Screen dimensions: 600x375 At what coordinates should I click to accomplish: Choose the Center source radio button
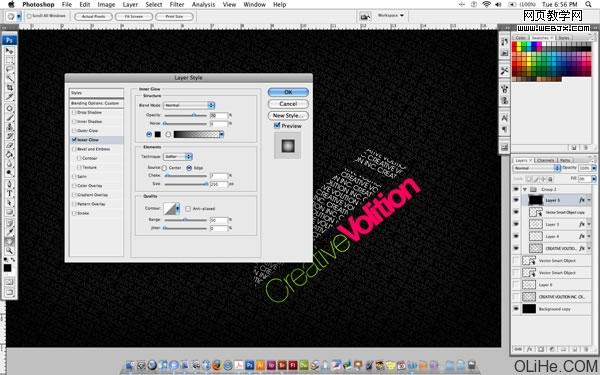(x=164, y=168)
